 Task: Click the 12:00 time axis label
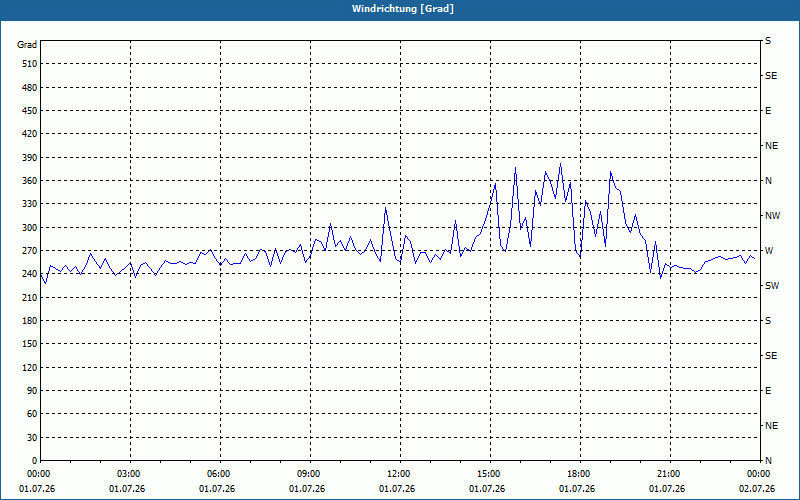pyautogui.click(x=398, y=474)
